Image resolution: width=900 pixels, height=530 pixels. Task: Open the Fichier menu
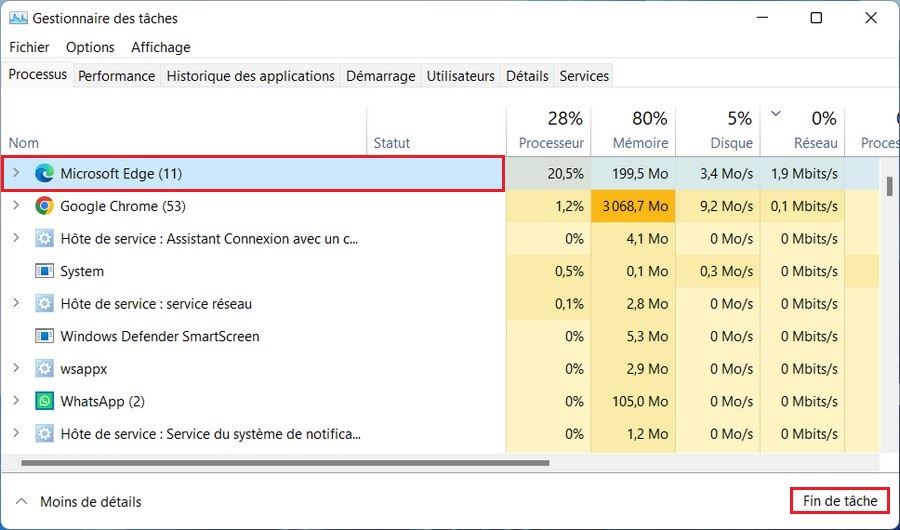click(x=30, y=47)
